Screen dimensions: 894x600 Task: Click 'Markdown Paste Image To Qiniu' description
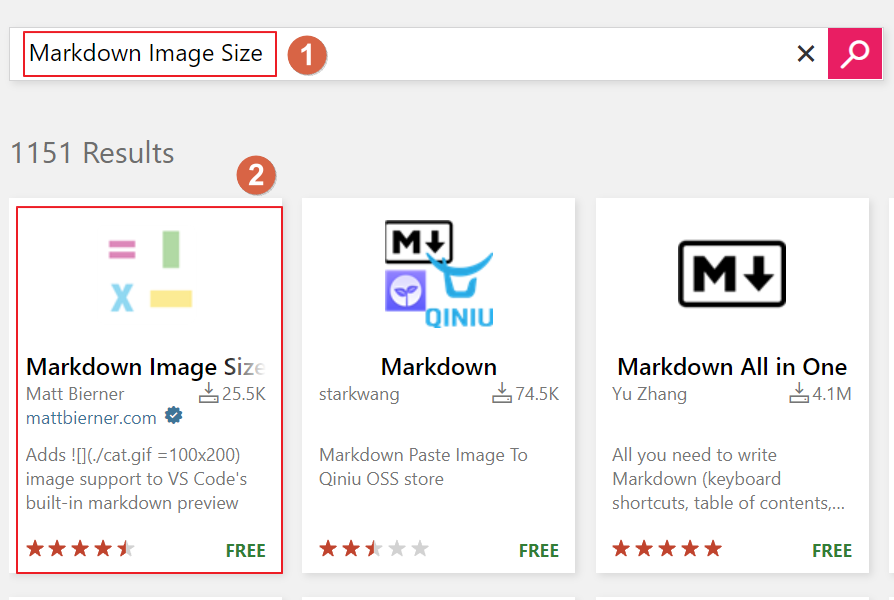423,467
